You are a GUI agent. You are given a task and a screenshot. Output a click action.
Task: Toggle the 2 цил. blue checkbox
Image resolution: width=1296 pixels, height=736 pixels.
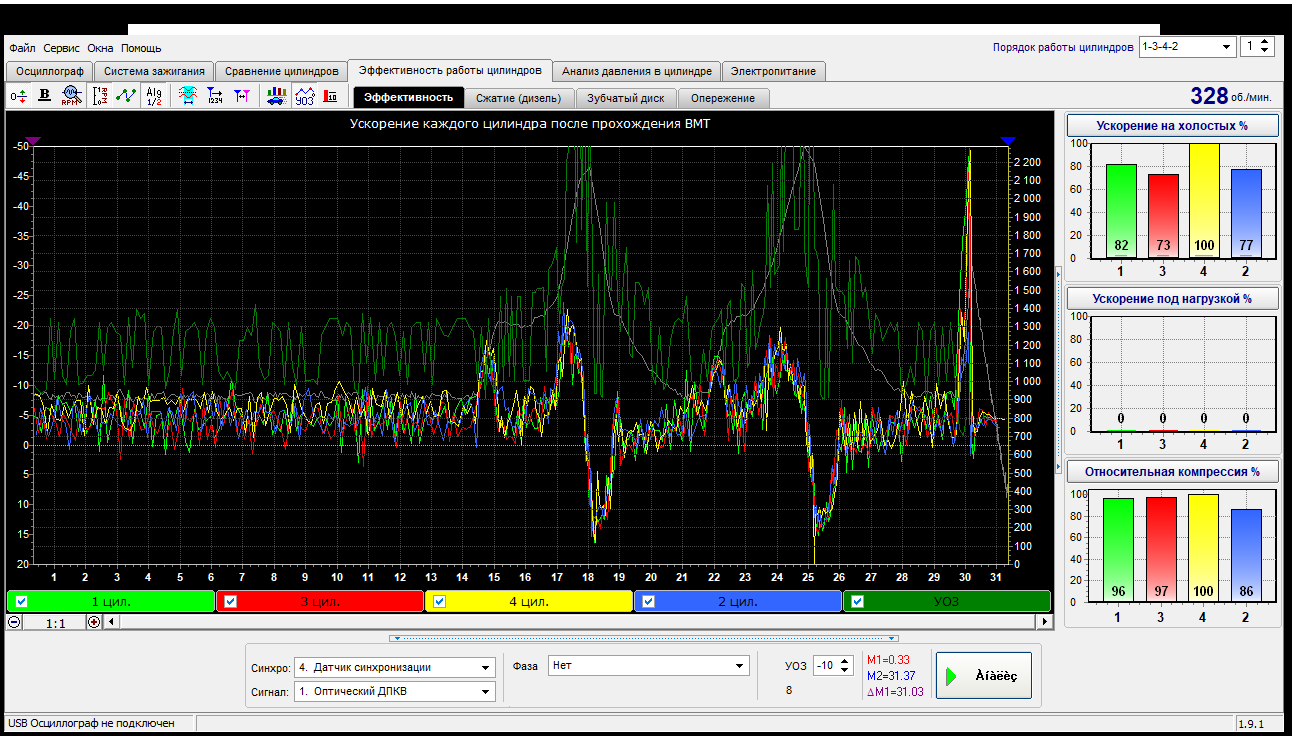click(649, 601)
